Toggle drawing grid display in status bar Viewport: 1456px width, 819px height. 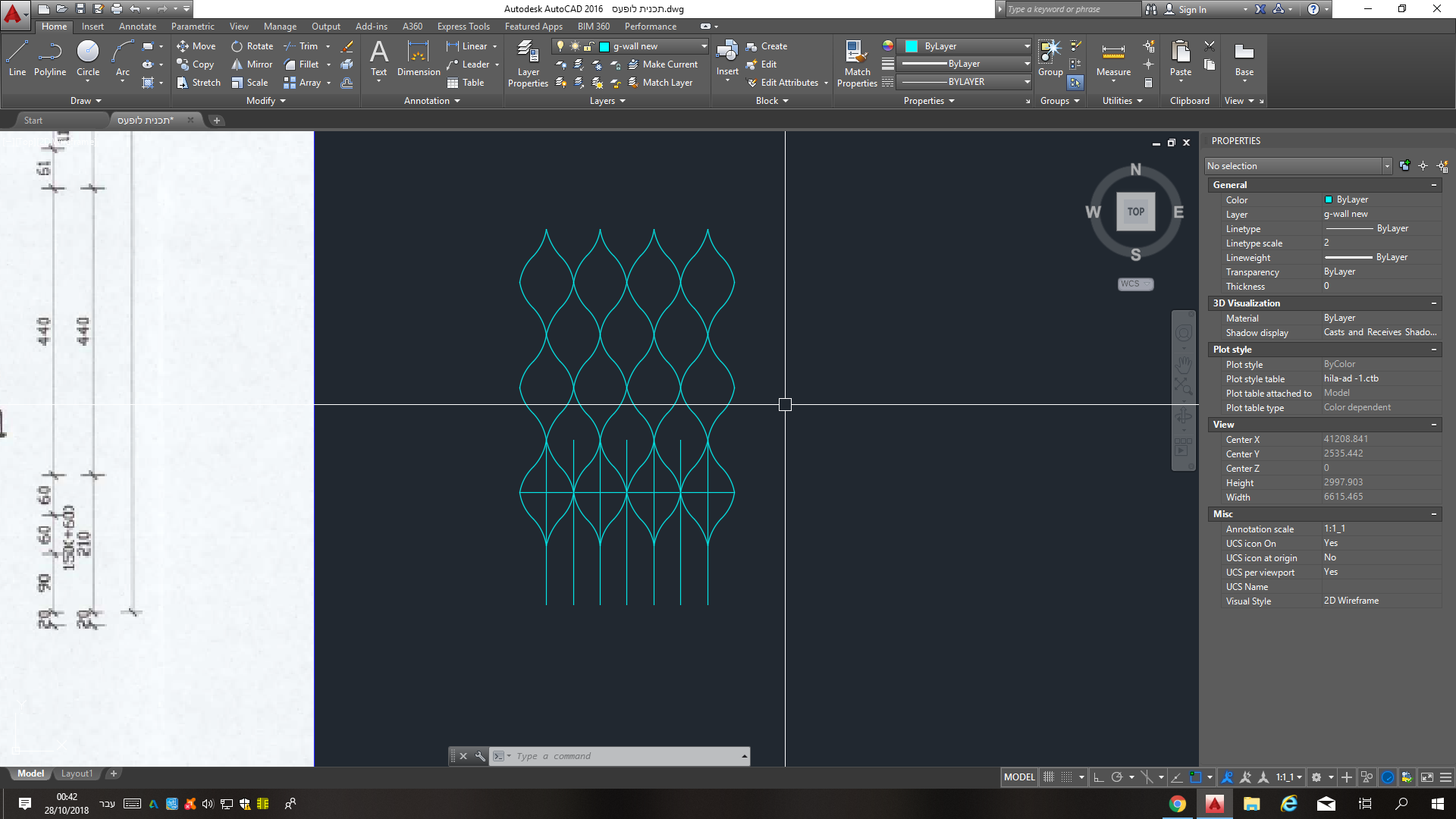click(x=1049, y=777)
